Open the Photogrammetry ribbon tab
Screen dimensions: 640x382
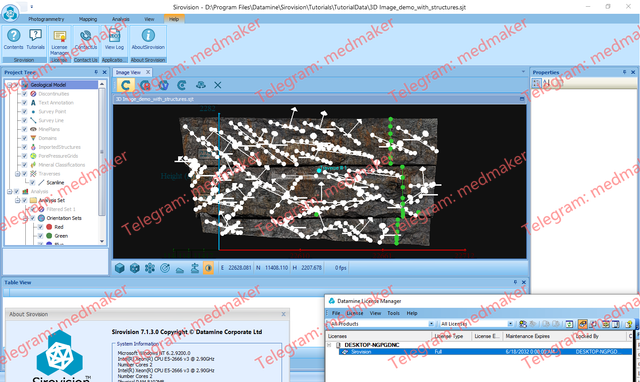pos(46,19)
